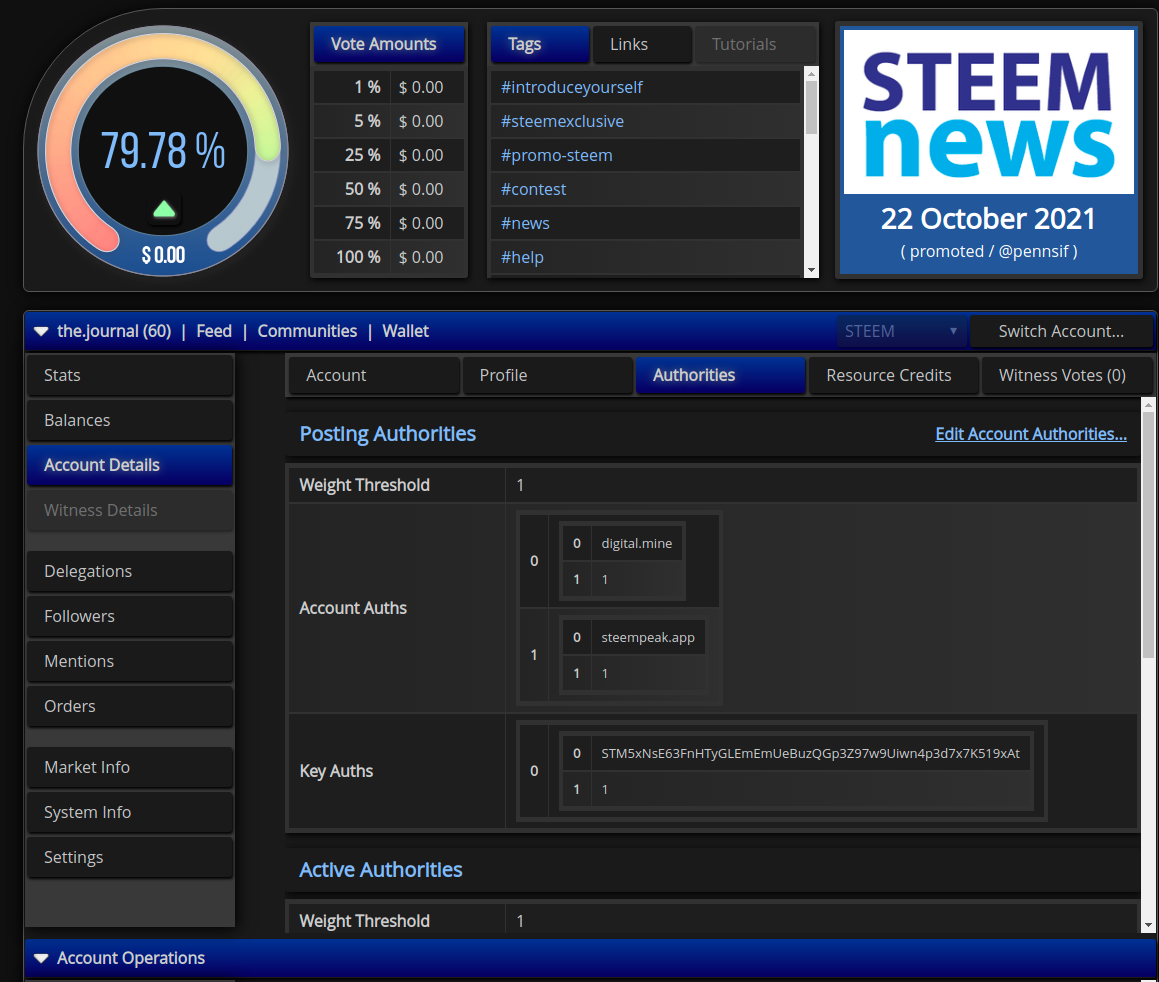Click the Switch Account button
The width and height of the screenshot is (1159, 982).
(x=1061, y=331)
